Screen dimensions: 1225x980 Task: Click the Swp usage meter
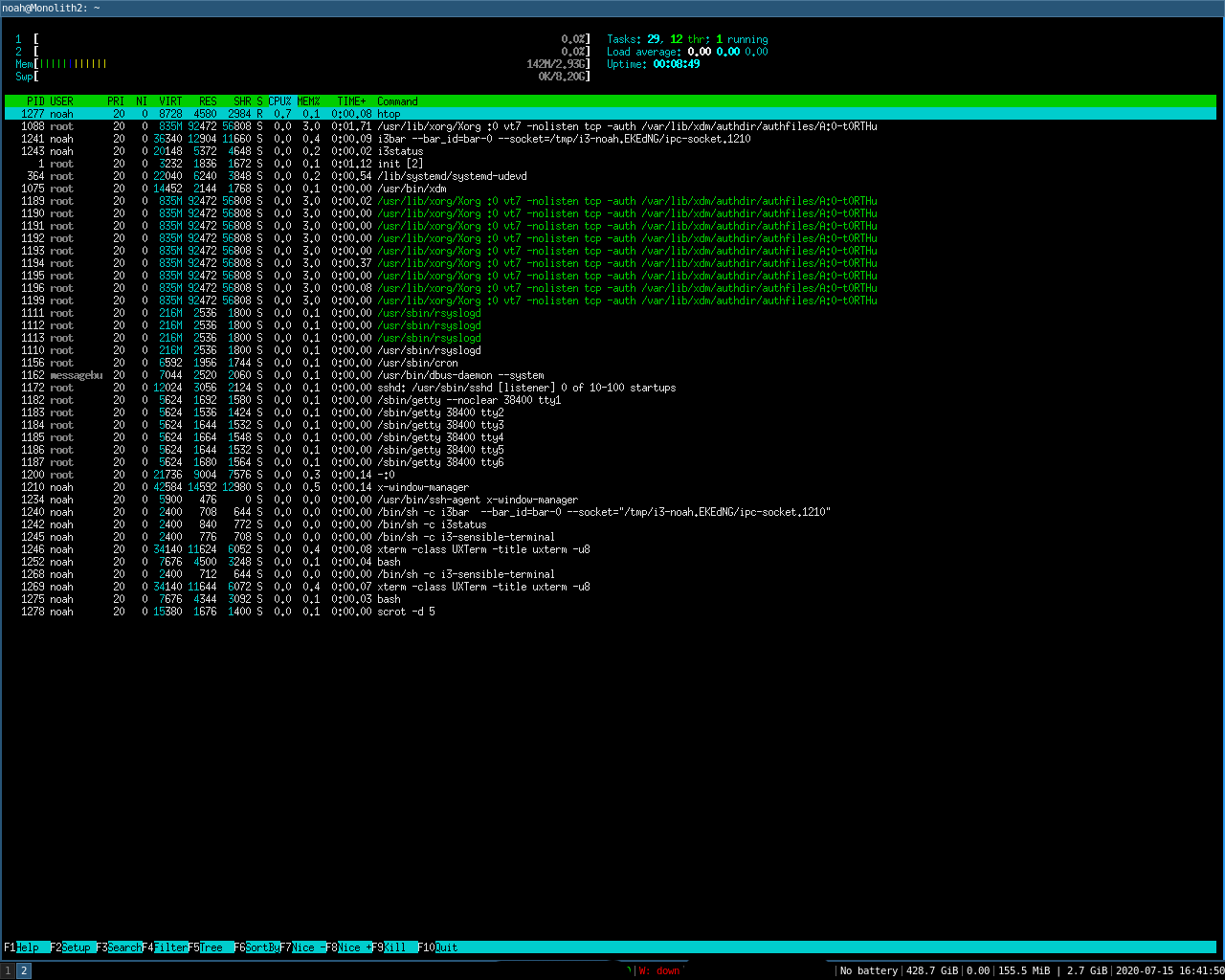click(302, 77)
